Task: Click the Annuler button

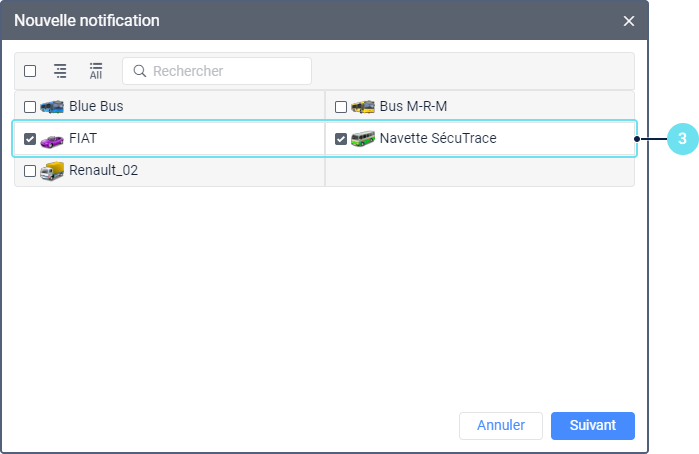Action: click(501, 425)
